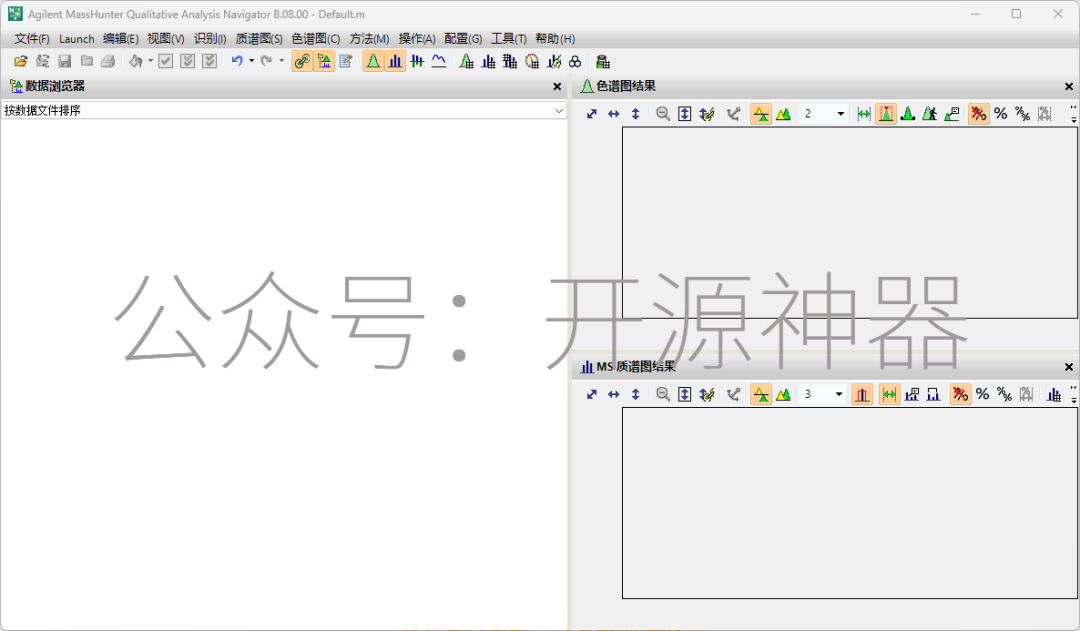Autoscale both axes in chromatogram toolbar
Screen dimensions: 1080x631
[x=592, y=114]
